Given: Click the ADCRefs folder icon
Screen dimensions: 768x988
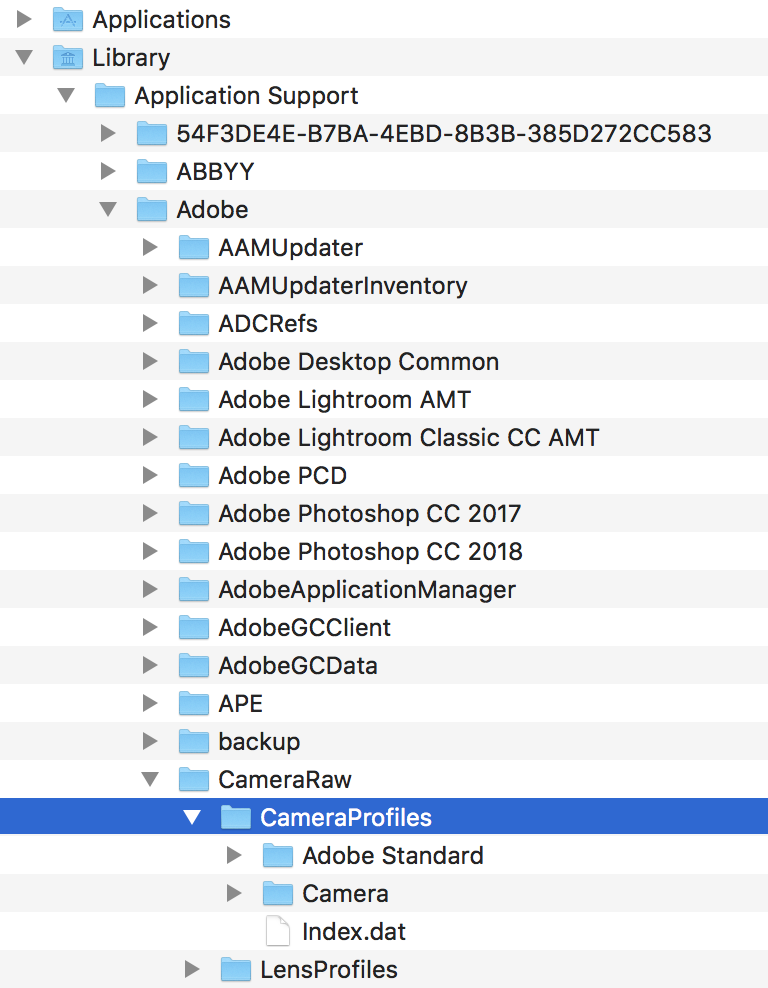Looking at the screenshot, I should click(x=194, y=324).
